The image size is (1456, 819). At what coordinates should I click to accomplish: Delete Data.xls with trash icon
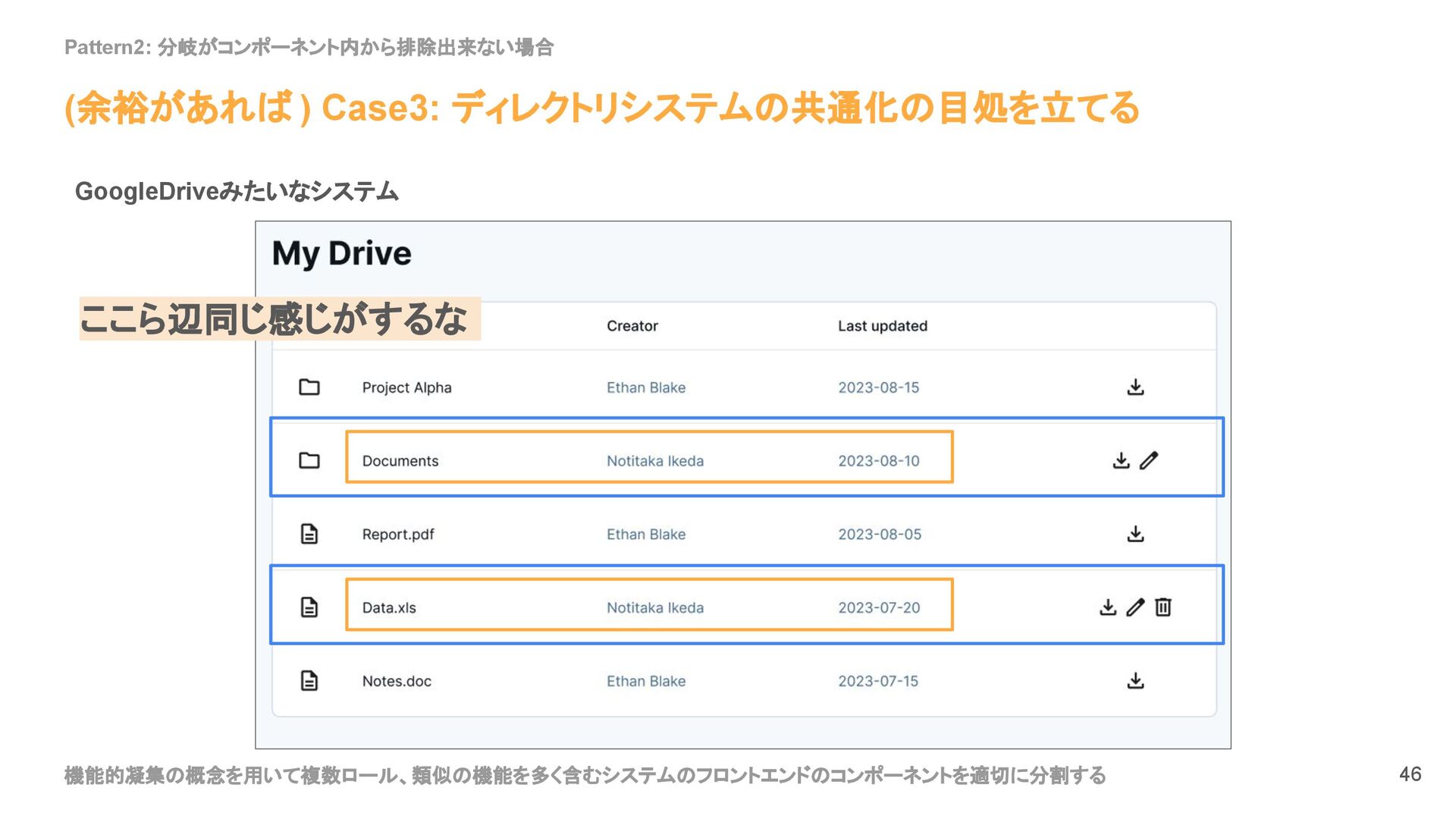1163,607
